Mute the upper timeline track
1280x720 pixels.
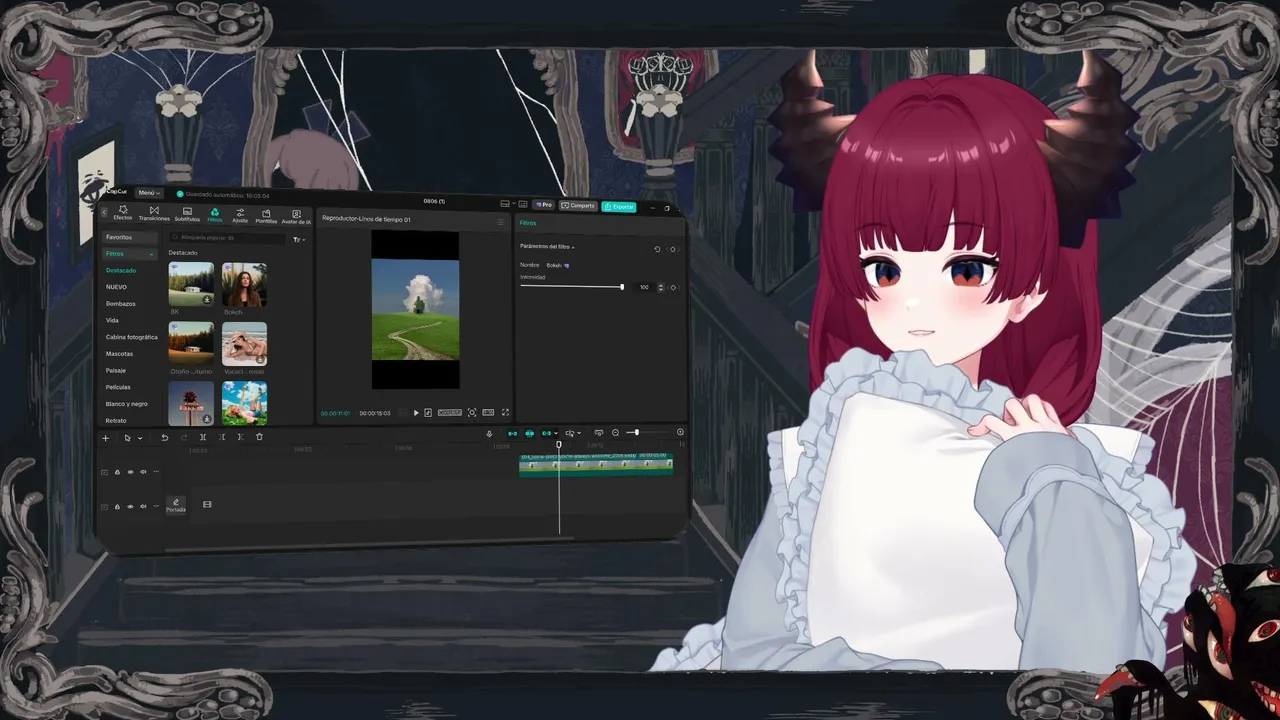143,472
